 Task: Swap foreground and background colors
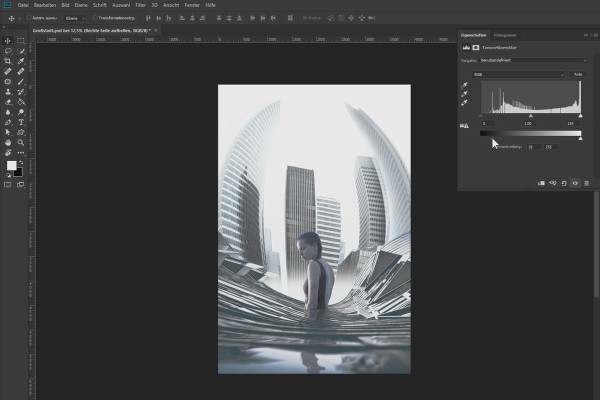21,163
